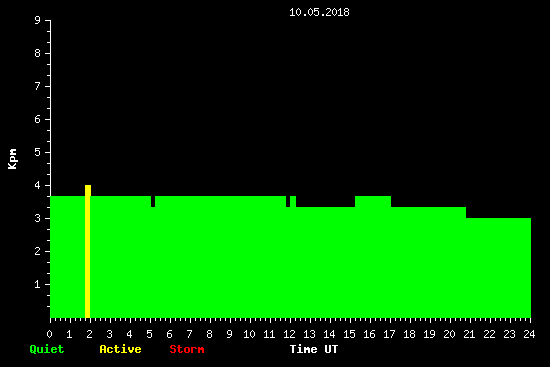Click the value 1 on Kp axis
The height and width of the screenshot is (367, 550).
38,284
